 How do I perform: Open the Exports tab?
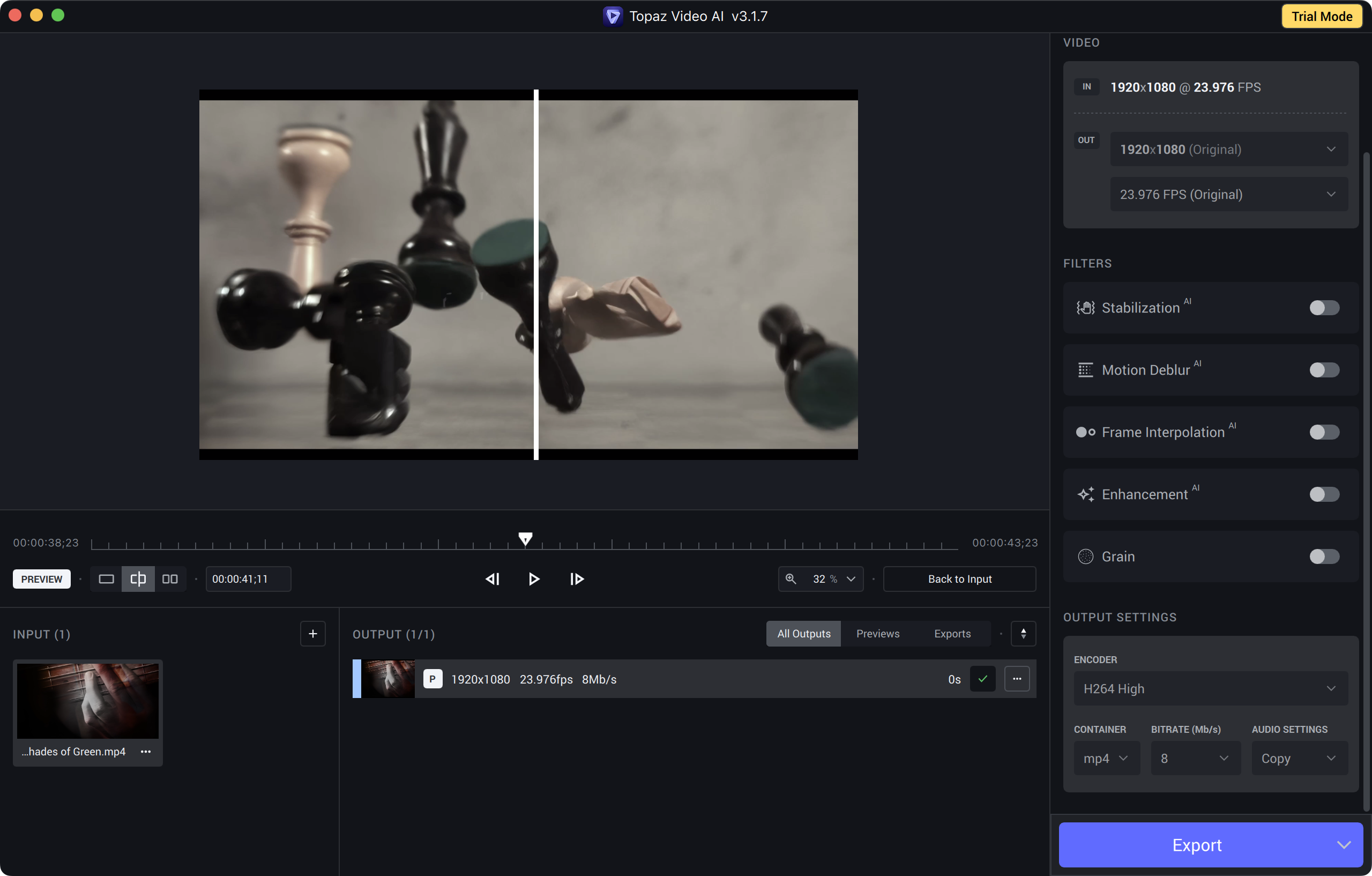(952, 634)
